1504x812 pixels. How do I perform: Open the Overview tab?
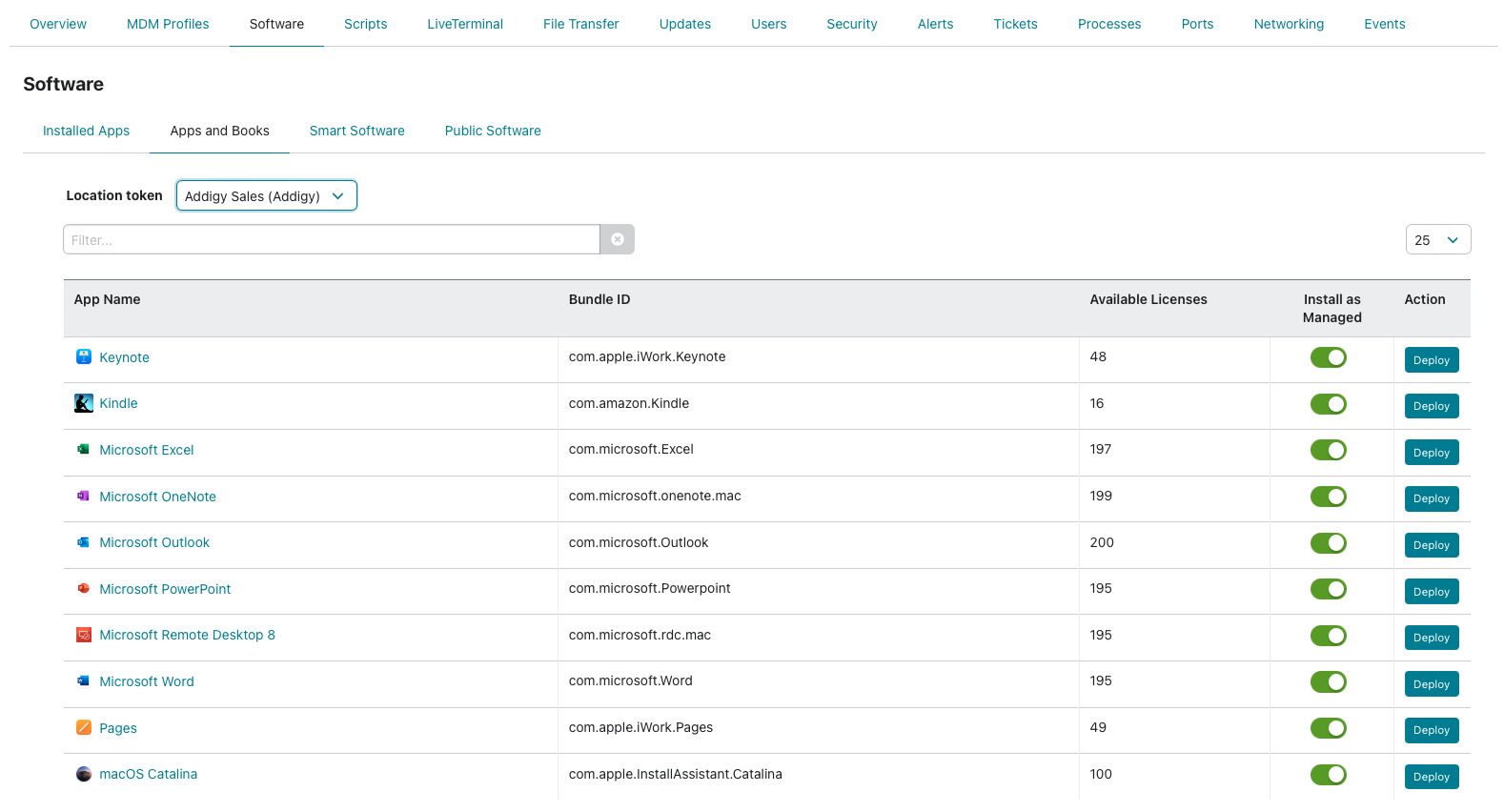click(58, 24)
